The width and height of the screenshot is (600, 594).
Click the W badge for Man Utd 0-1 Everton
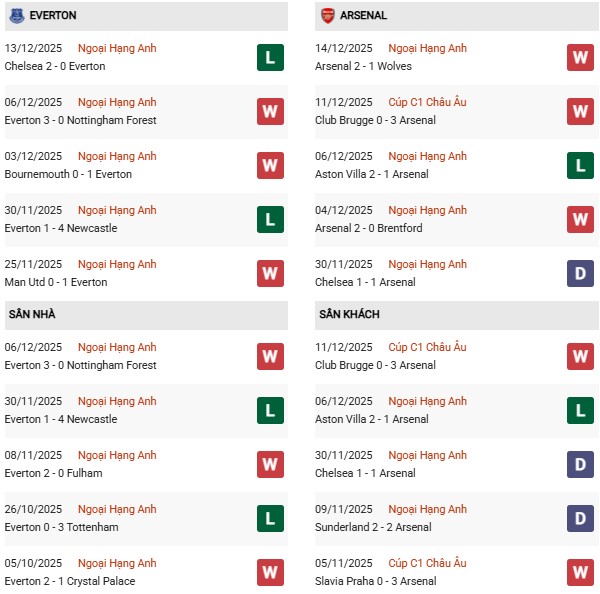(270, 273)
